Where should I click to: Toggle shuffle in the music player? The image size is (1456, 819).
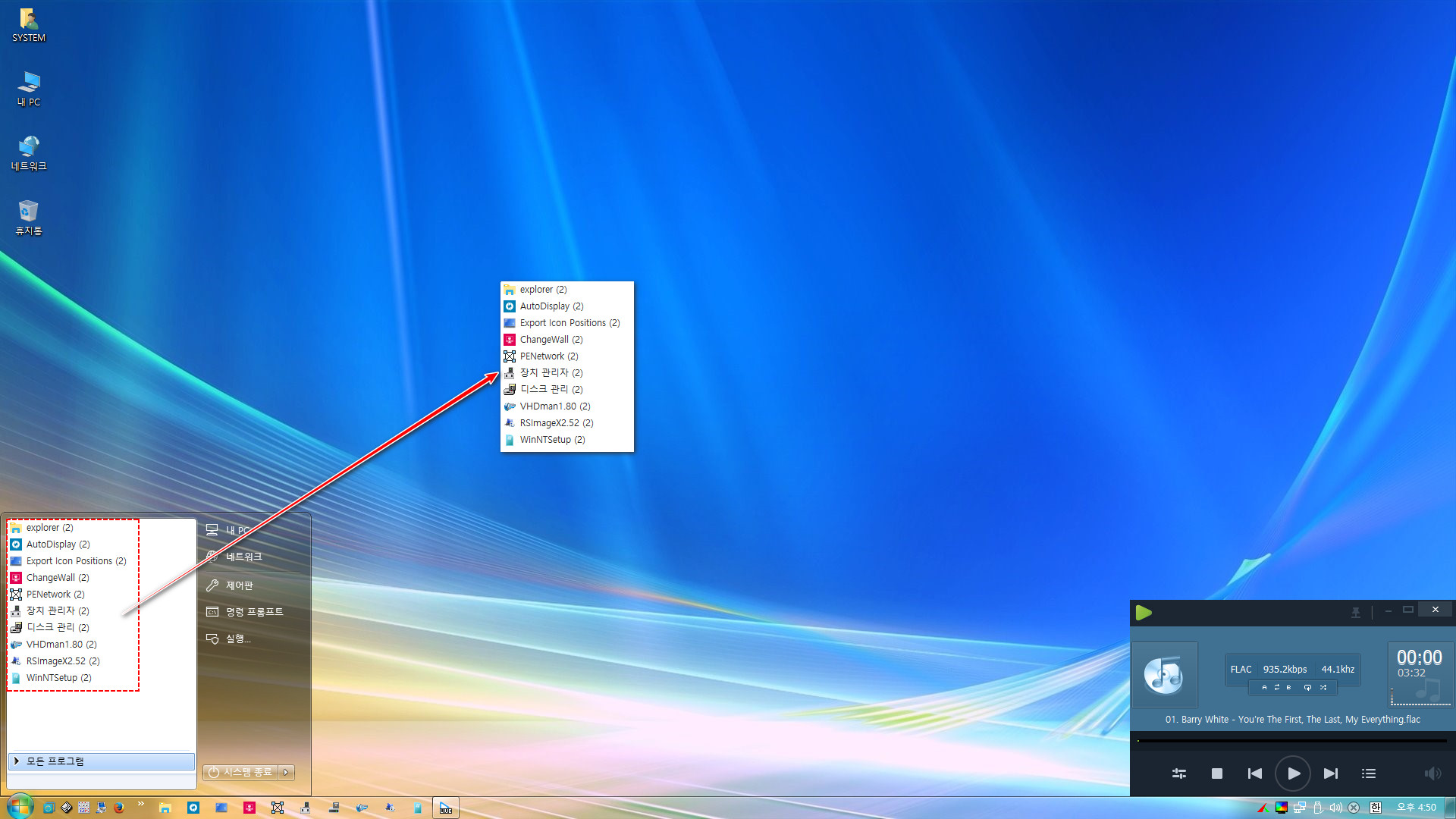pos(1323,687)
